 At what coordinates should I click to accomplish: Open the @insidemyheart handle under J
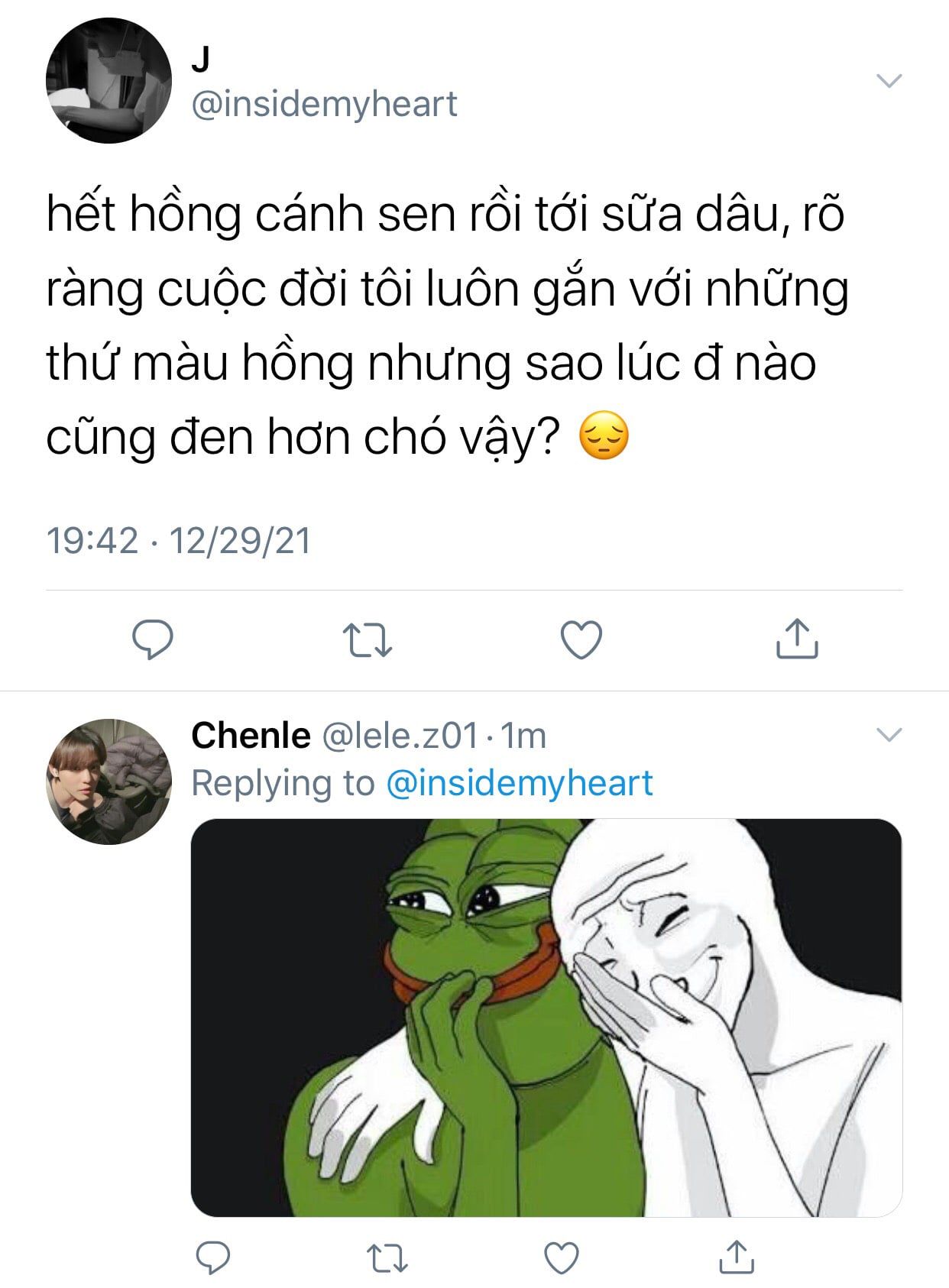(324, 104)
